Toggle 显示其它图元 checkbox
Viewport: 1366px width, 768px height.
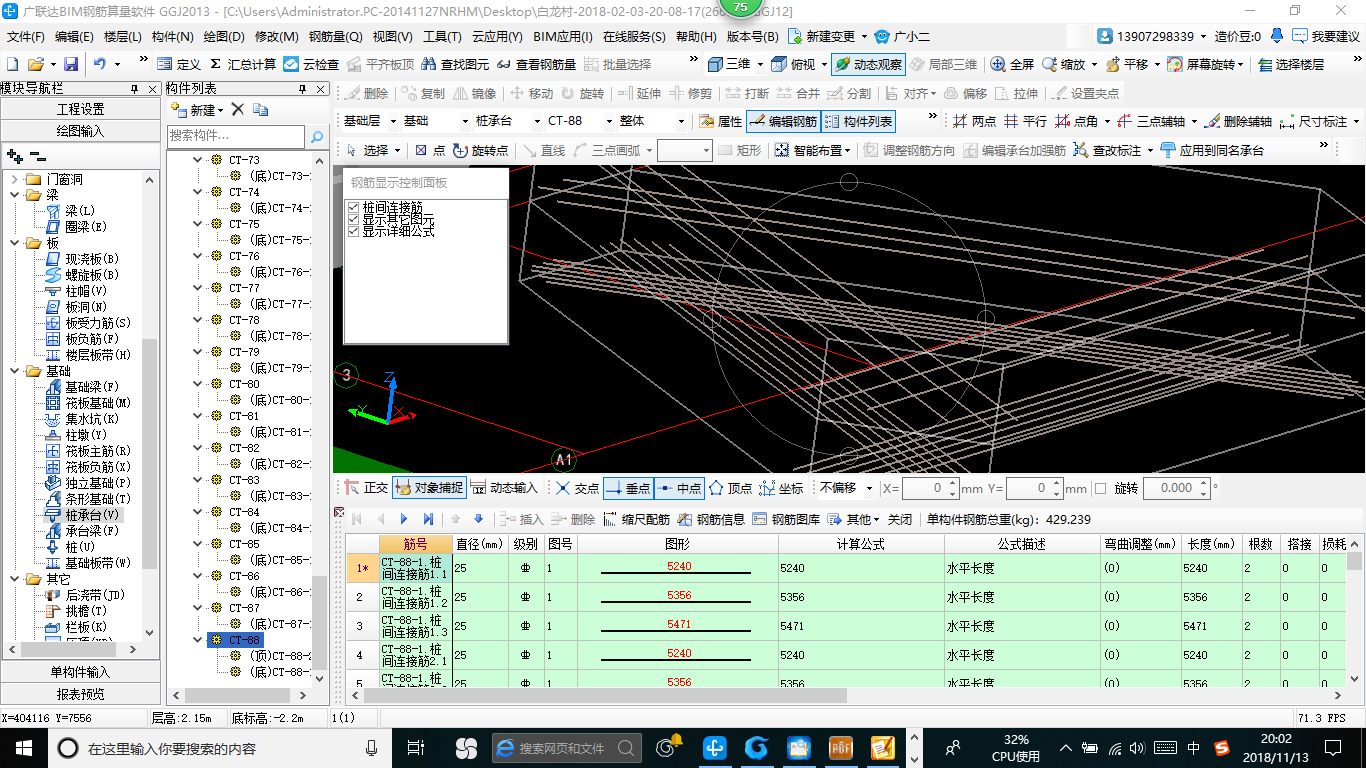click(353, 220)
